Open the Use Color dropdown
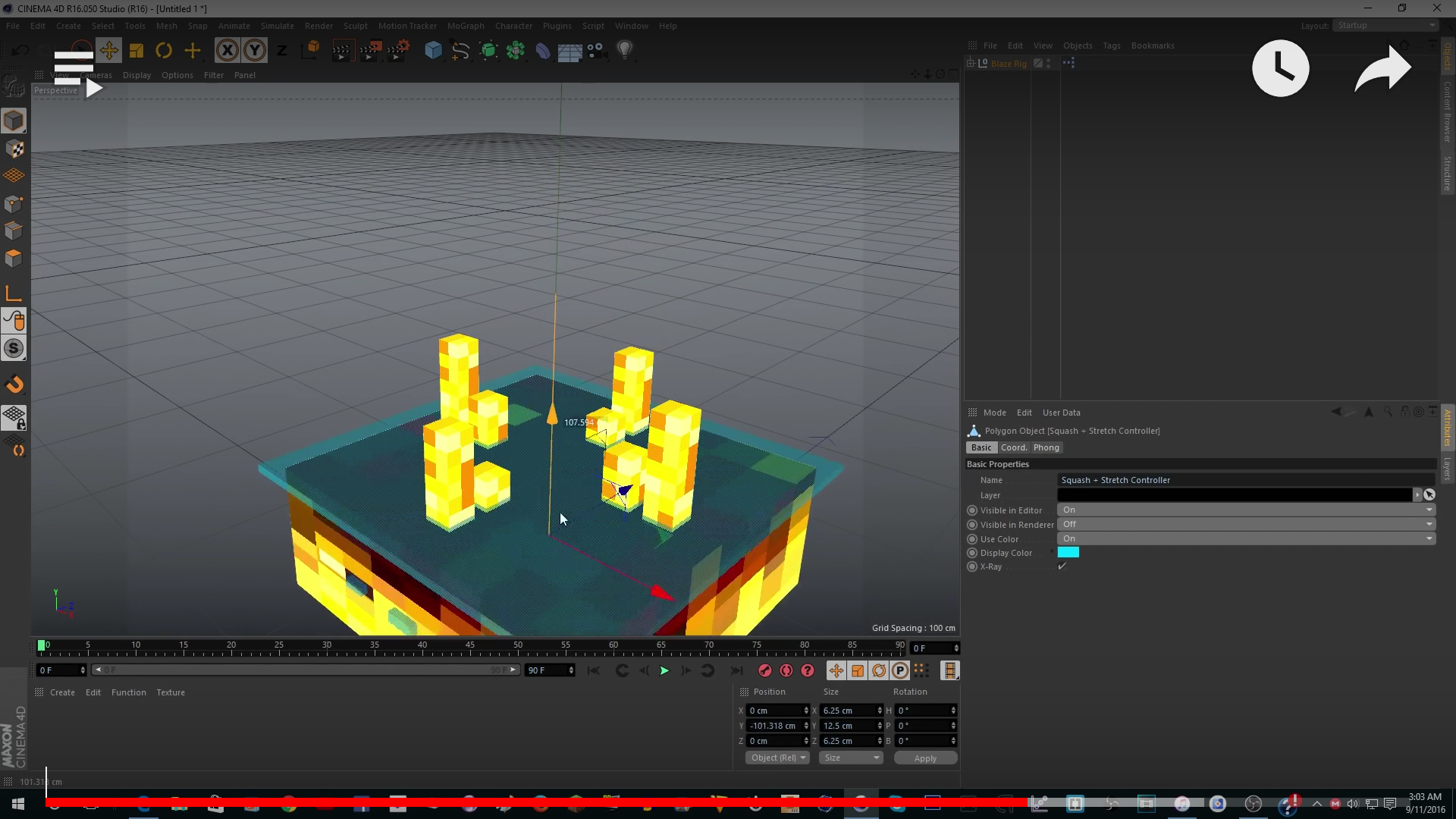 click(x=1246, y=539)
